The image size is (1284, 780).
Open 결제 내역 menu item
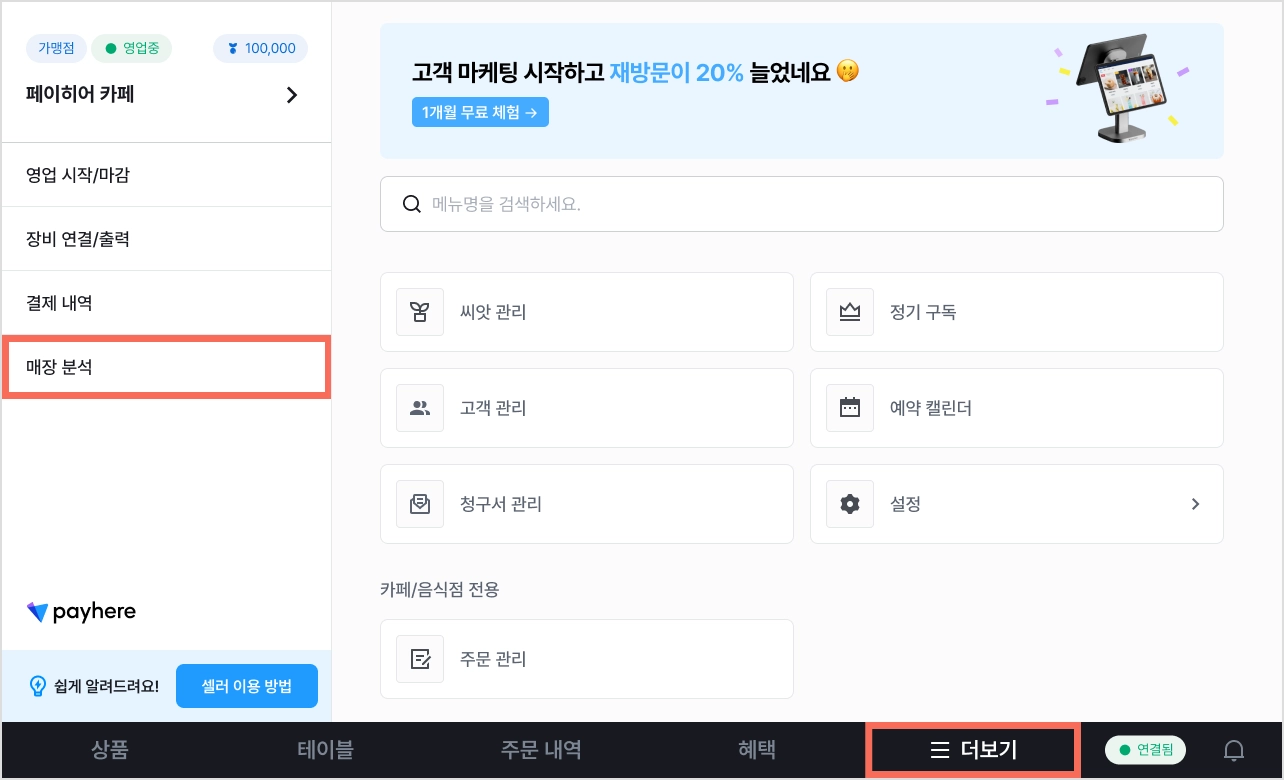(166, 303)
